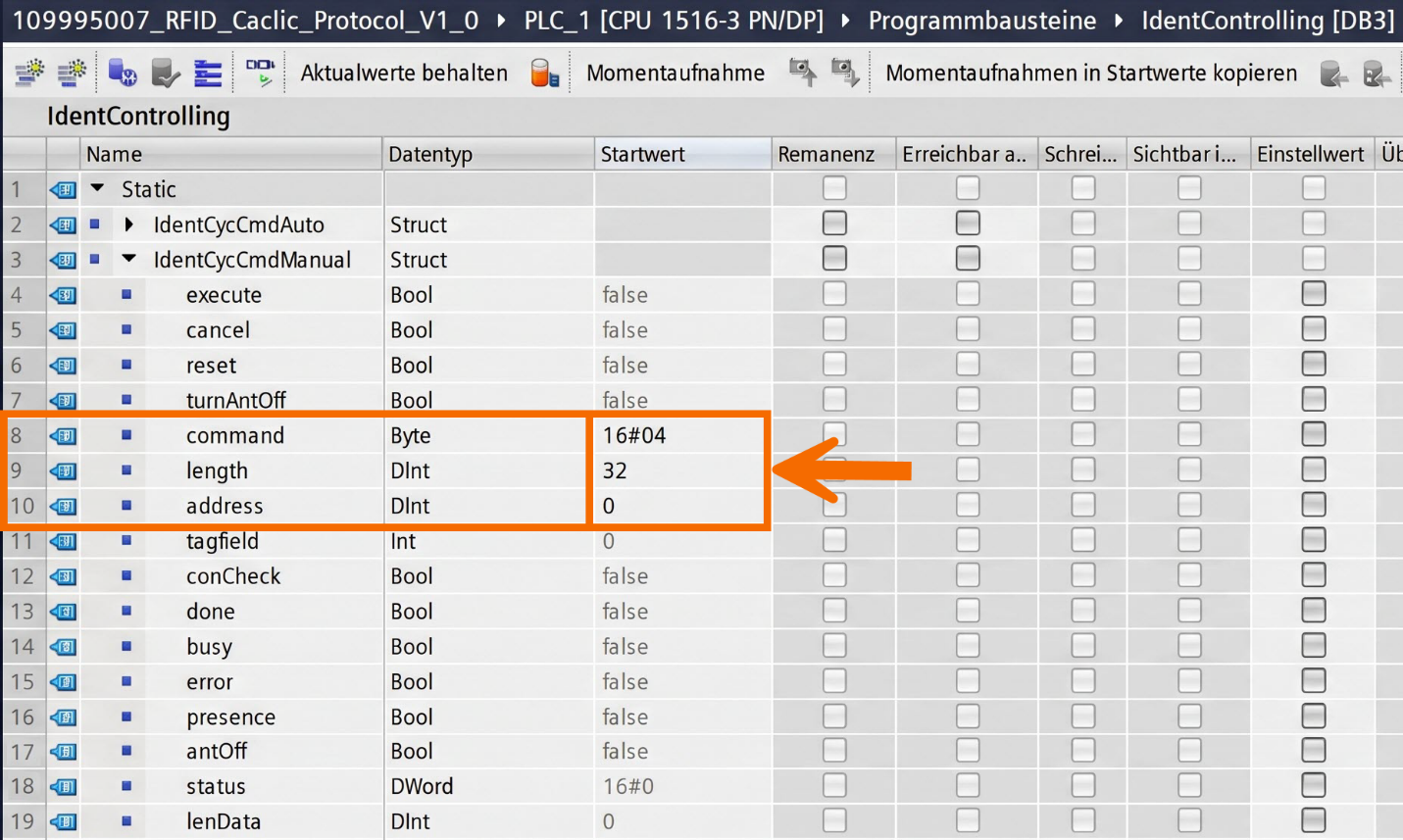Collapse the IdentCycCmdManual struct
The height and width of the screenshot is (840, 1403).
click(129, 260)
